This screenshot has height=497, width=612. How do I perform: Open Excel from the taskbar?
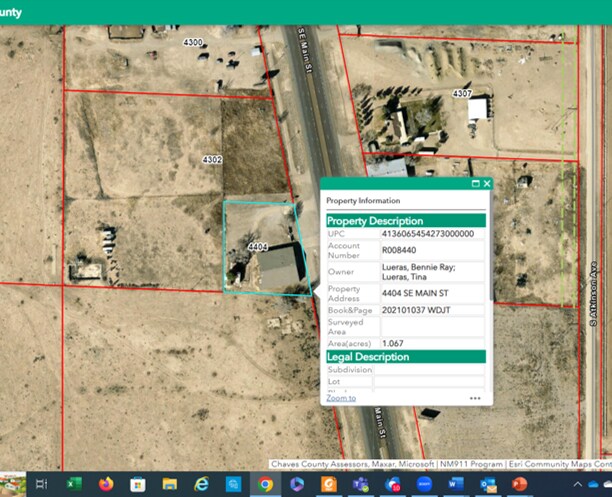click(73, 484)
